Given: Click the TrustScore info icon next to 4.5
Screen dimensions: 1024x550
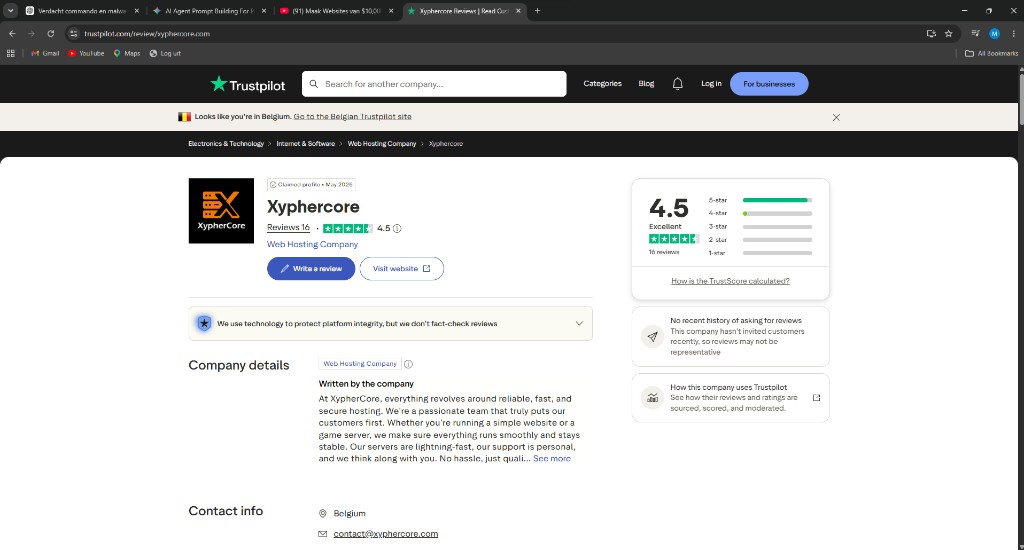Looking at the screenshot, I should [x=397, y=229].
